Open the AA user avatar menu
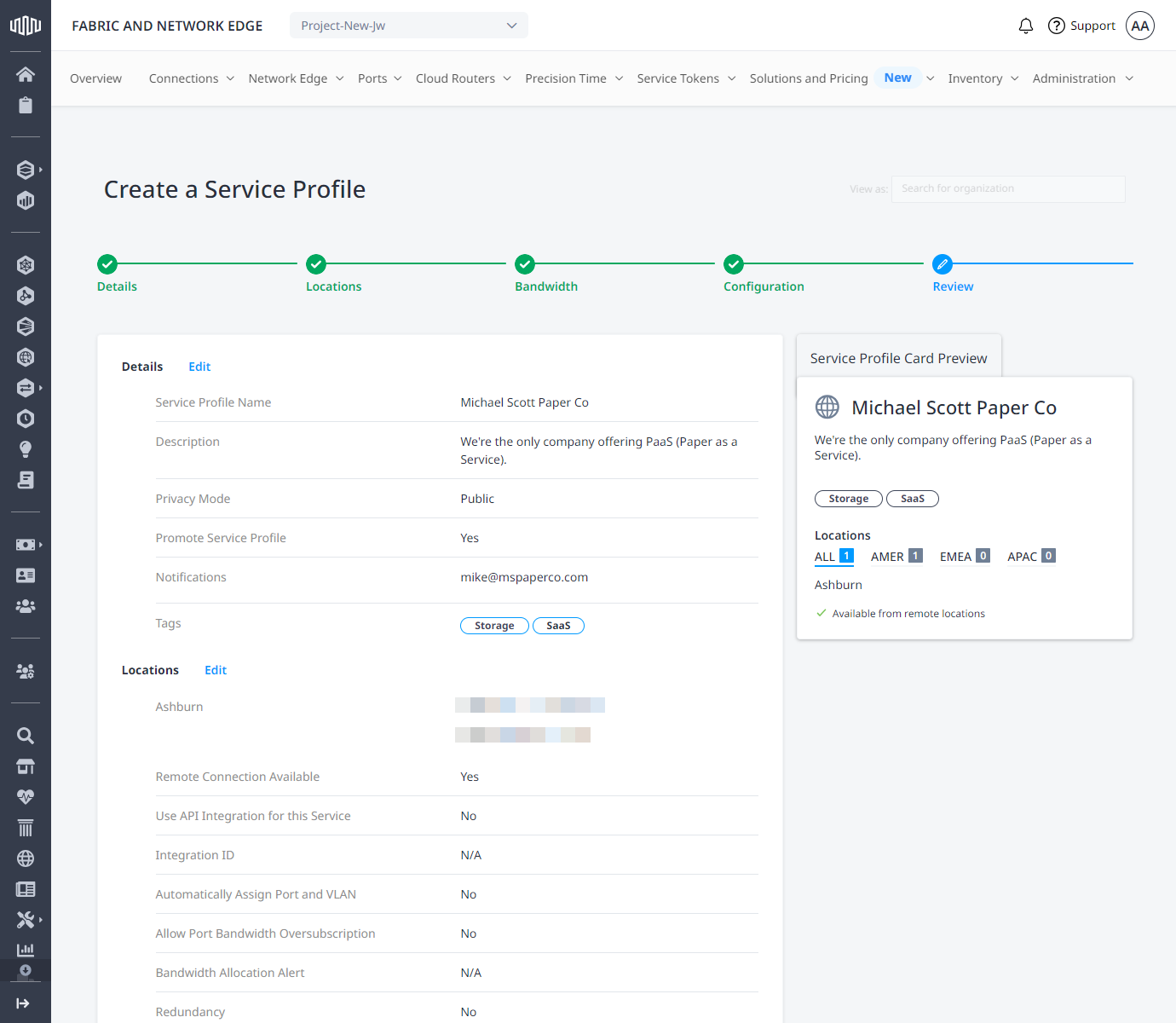The height and width of the screenshot is (1023, 1176). [1140, 26]
